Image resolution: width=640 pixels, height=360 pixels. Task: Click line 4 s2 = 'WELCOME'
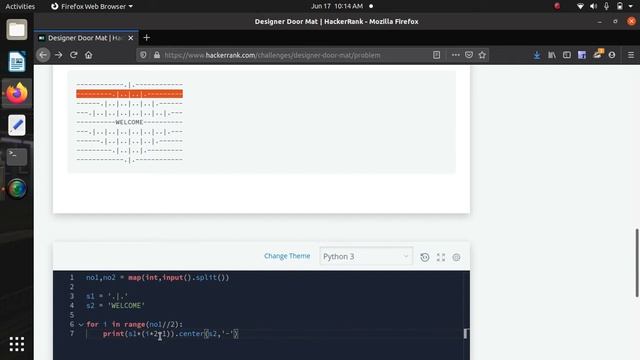click(x=115, y=305)
